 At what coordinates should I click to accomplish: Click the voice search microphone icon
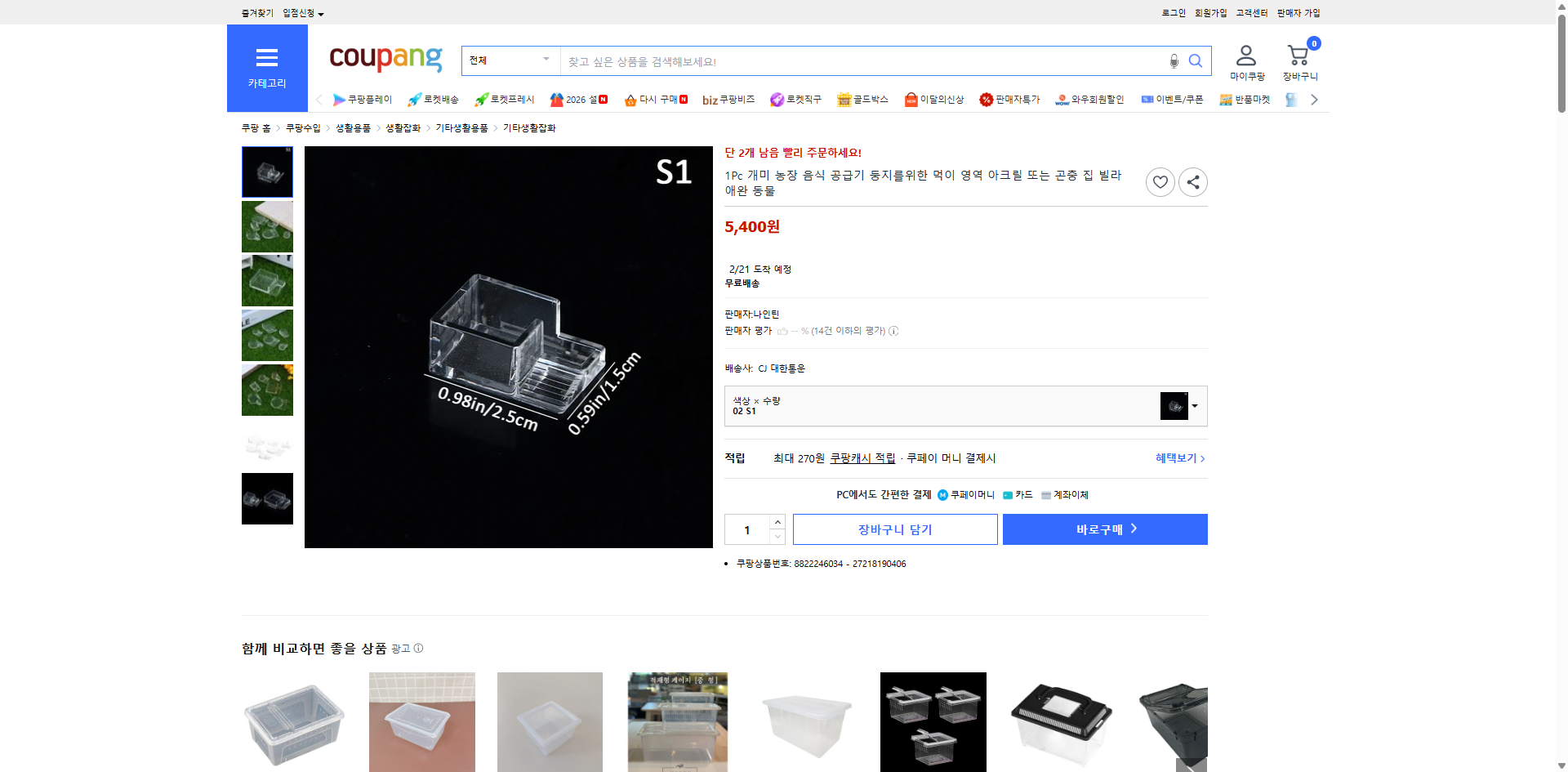(x=1174, y=60)
